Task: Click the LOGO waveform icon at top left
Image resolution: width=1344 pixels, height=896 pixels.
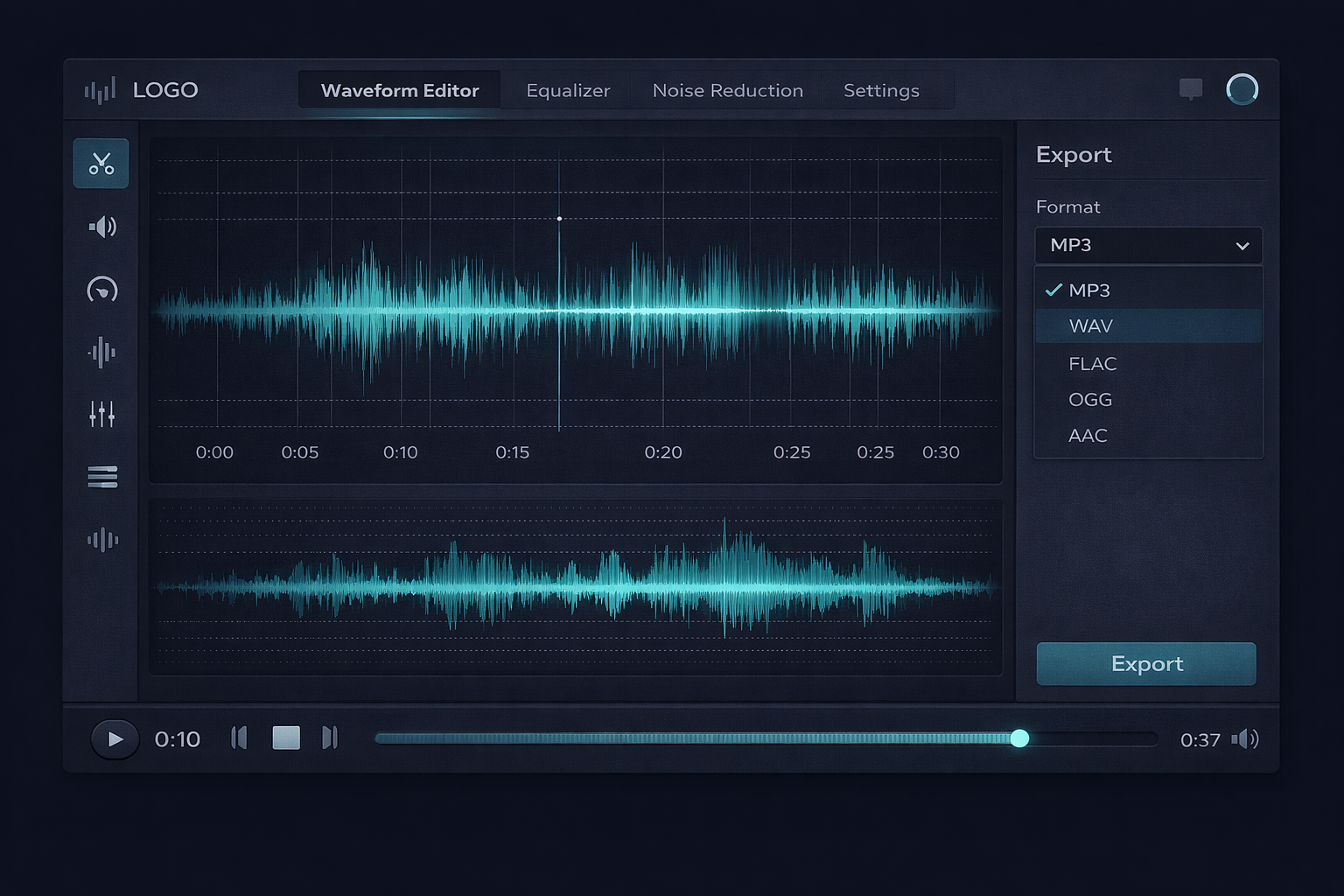Action: [x=99, y=88]
